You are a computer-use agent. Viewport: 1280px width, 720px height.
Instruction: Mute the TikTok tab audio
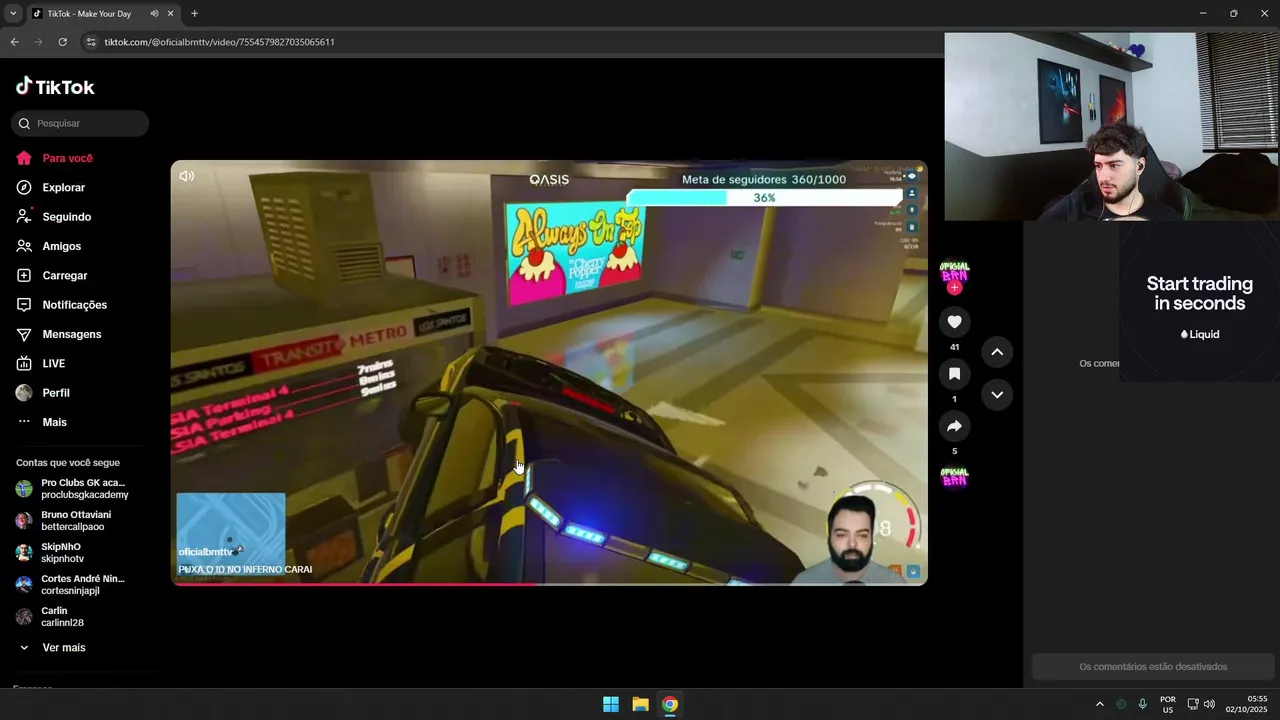[154, 14]
